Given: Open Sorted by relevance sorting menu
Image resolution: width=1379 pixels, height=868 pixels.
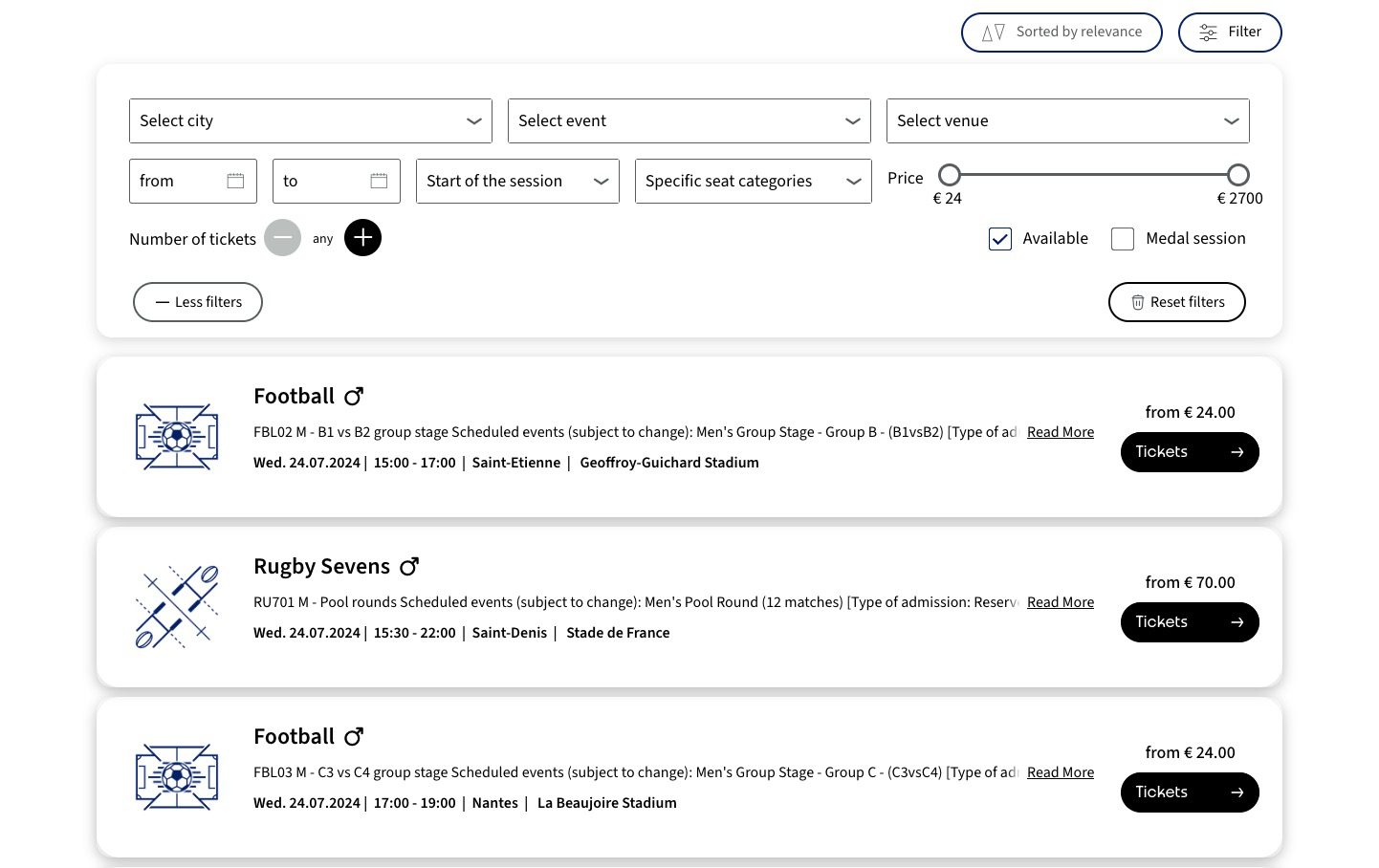Looking at the screenshot, I should click(1062, 33).
